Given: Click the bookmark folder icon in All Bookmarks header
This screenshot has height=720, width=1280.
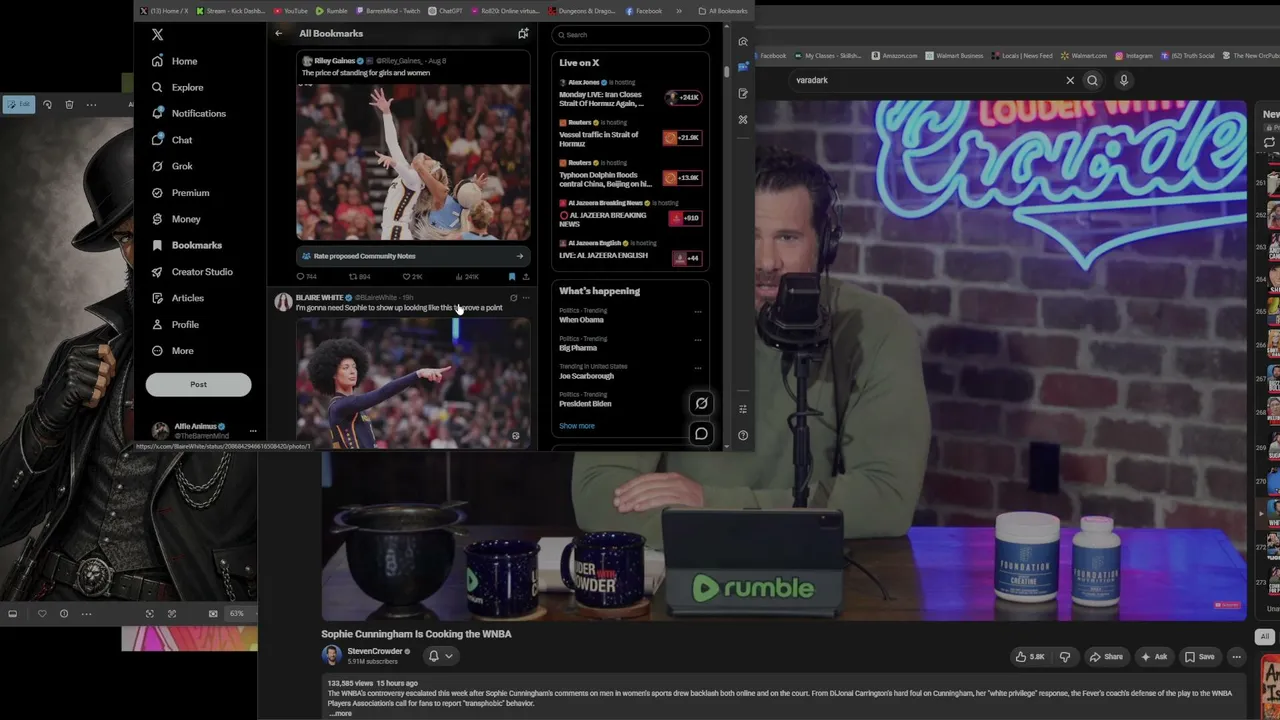Looking at the screenshot, I should tap(523, 34).
